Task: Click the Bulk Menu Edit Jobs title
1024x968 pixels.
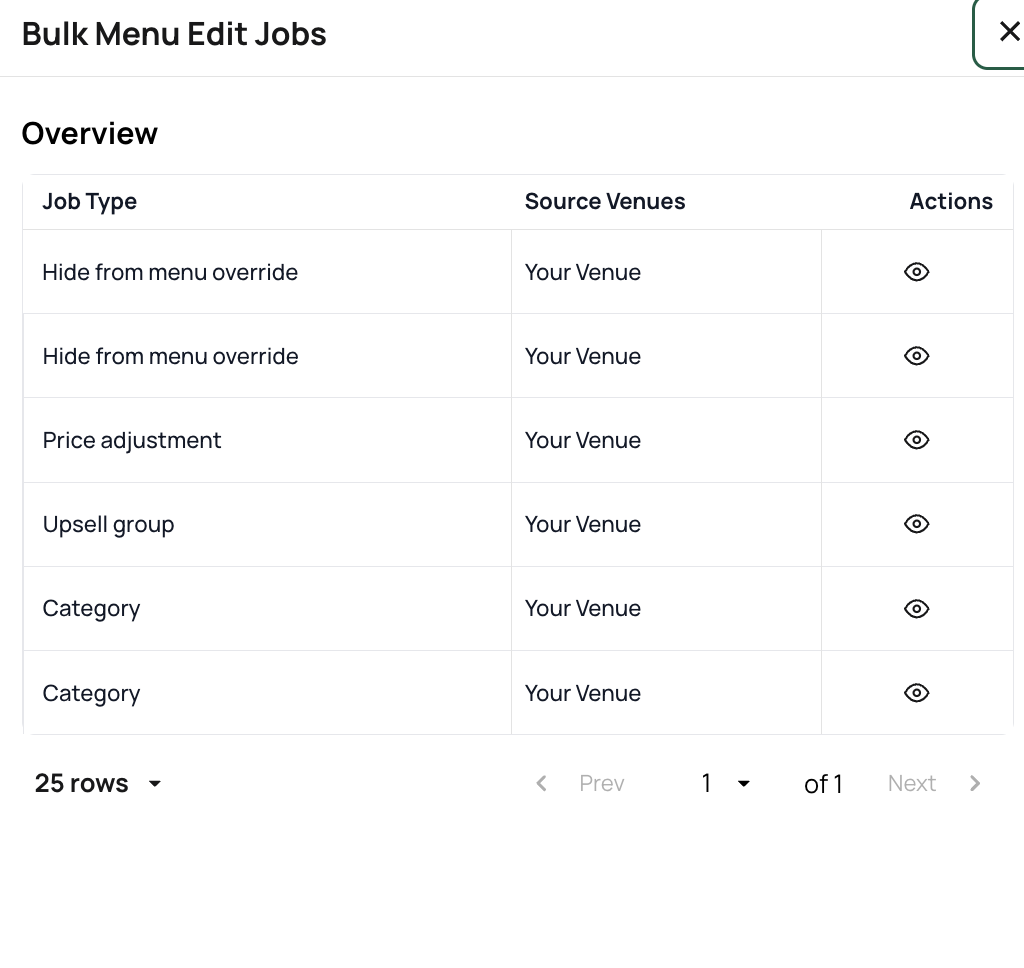Action: [x=174, y=34]
